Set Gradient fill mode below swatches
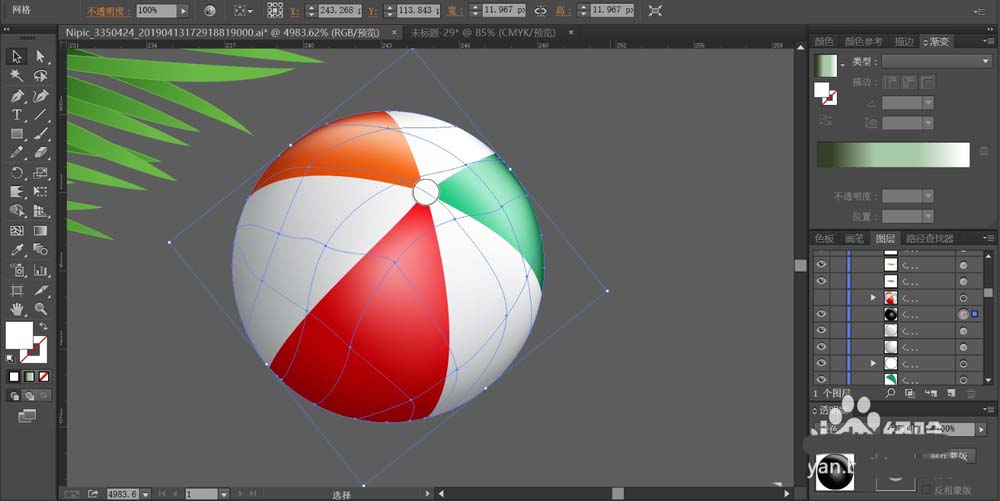The height and width of the screenshot is (501, 1000). [29, 377]
